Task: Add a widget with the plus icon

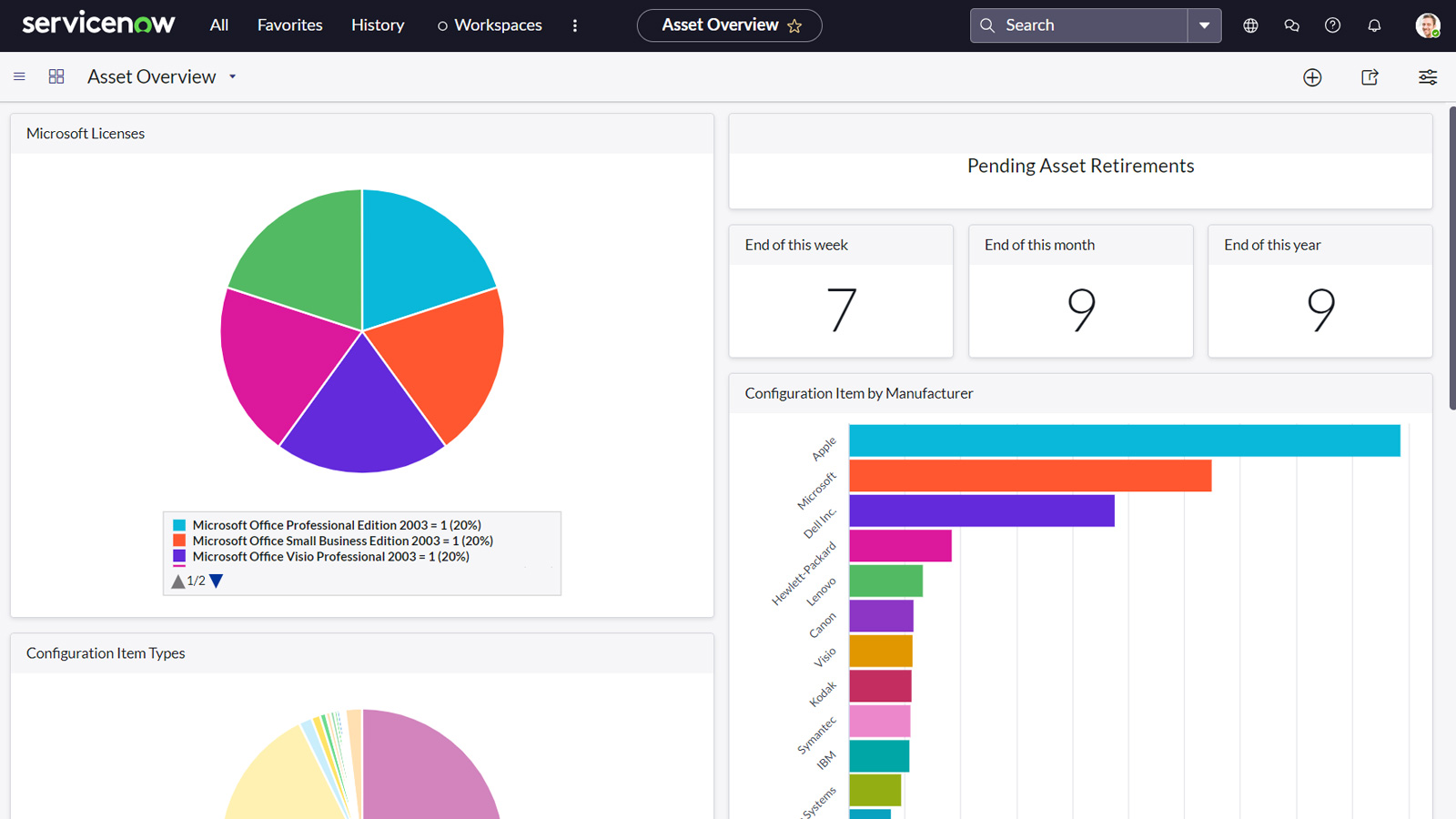Action: tap(1312, 77)
